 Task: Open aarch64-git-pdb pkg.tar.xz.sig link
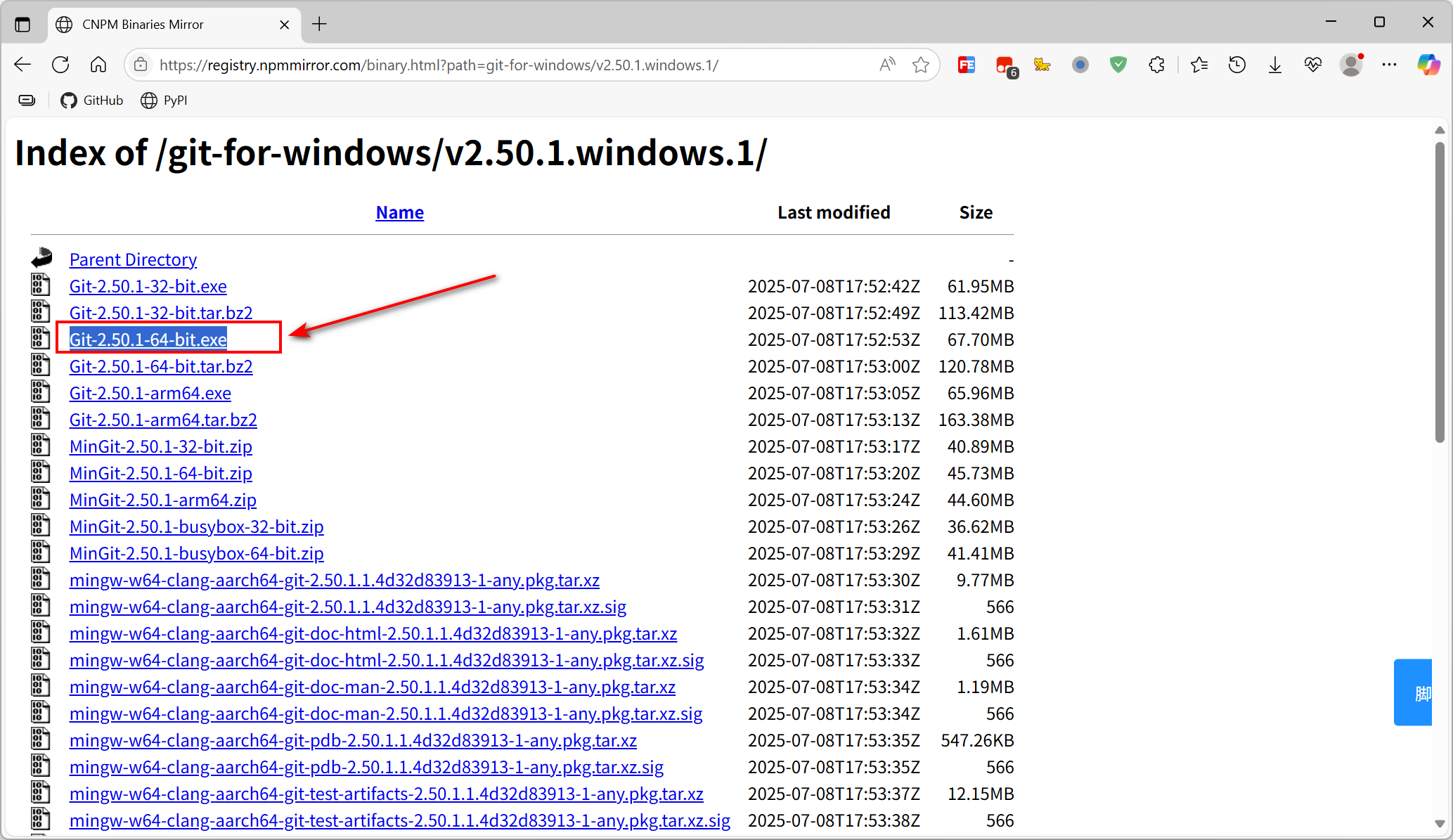366,767
